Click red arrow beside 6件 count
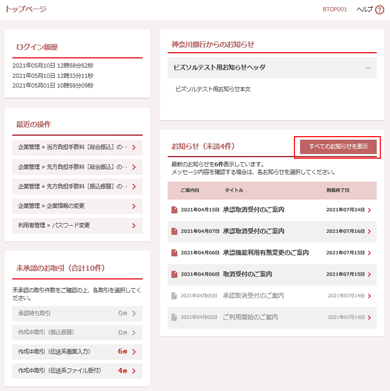Viewport: 390px width, 391px height. tap(134, 352)
